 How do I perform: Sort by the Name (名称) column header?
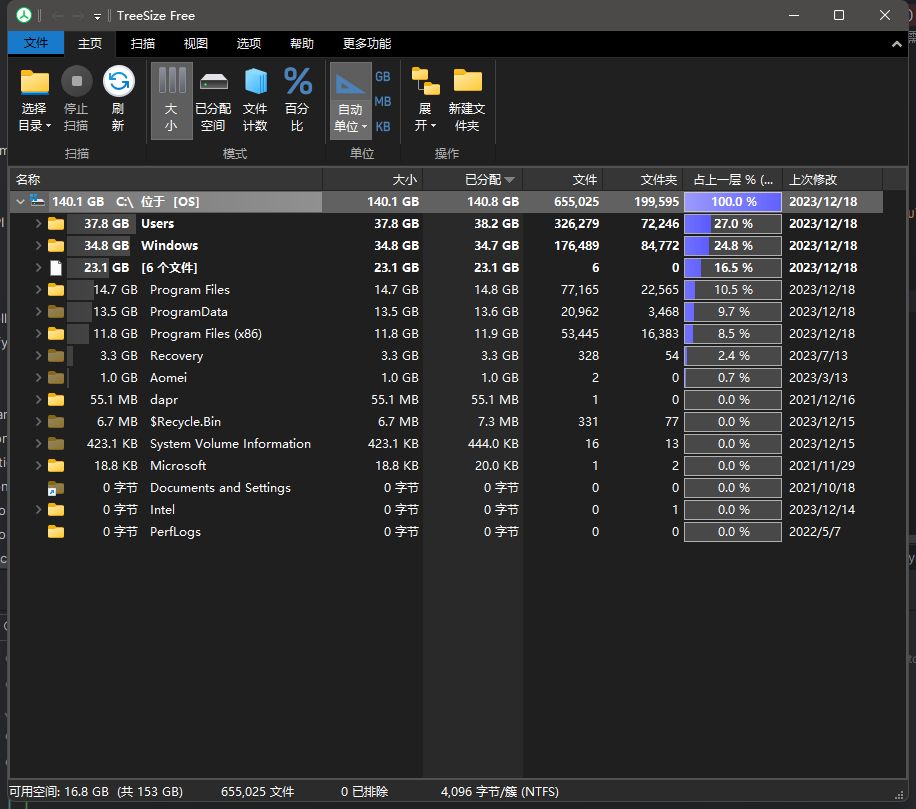click(x=166, y=179)
